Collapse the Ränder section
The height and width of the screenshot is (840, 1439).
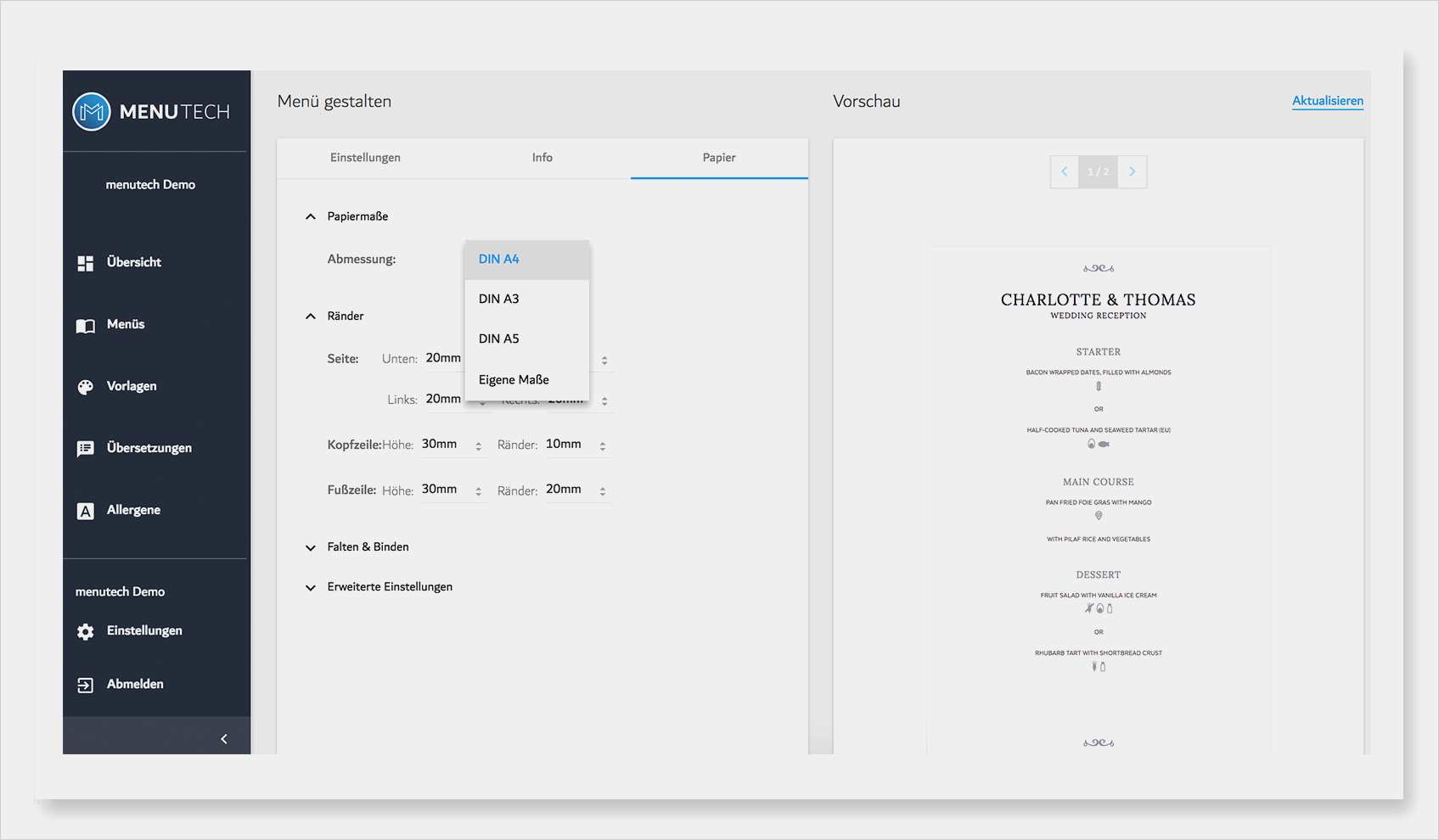[x=311, y=316]
